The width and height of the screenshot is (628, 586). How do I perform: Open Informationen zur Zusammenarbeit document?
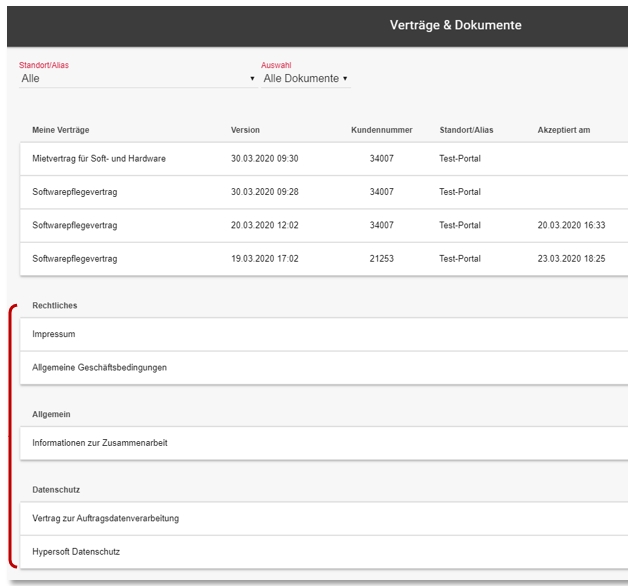[324, 443]
